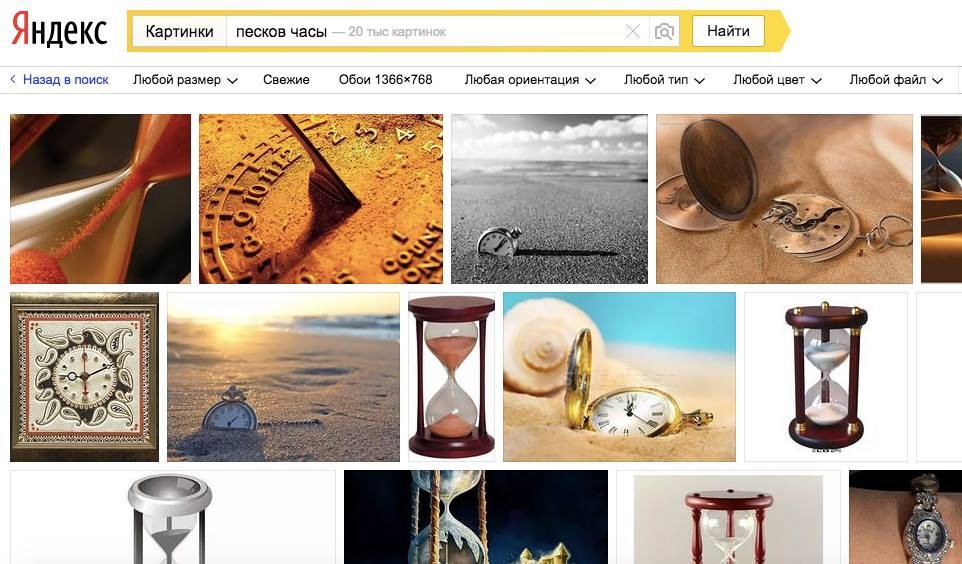Follow the Назад в поиск link

pyautogui.click(x=66, y=80)
